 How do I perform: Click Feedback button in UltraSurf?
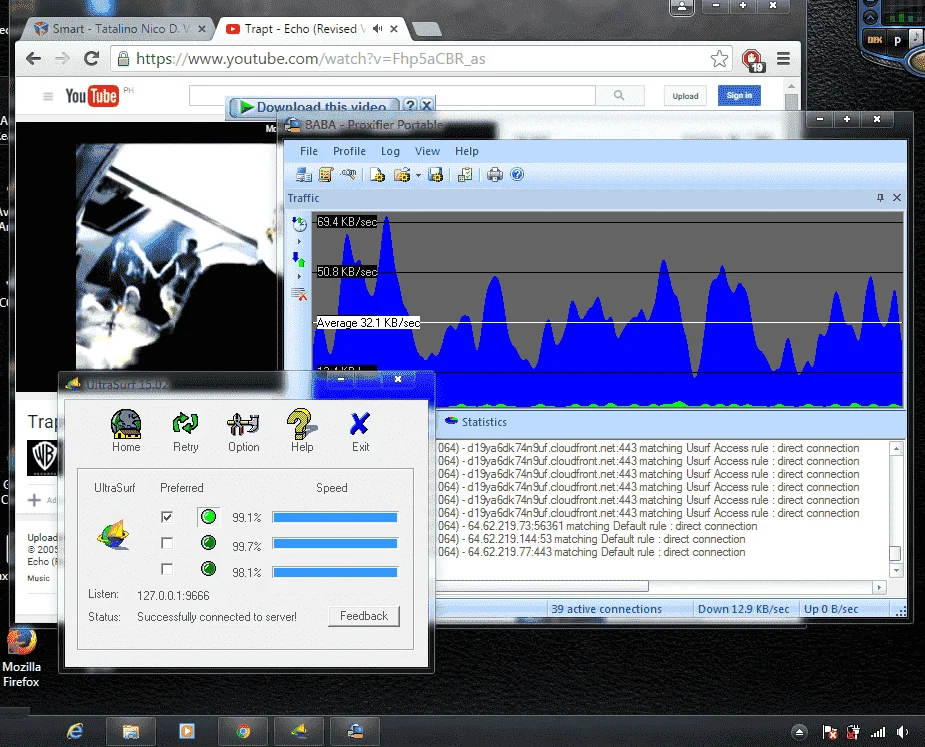pyautogui.click(x=364, y=616)
